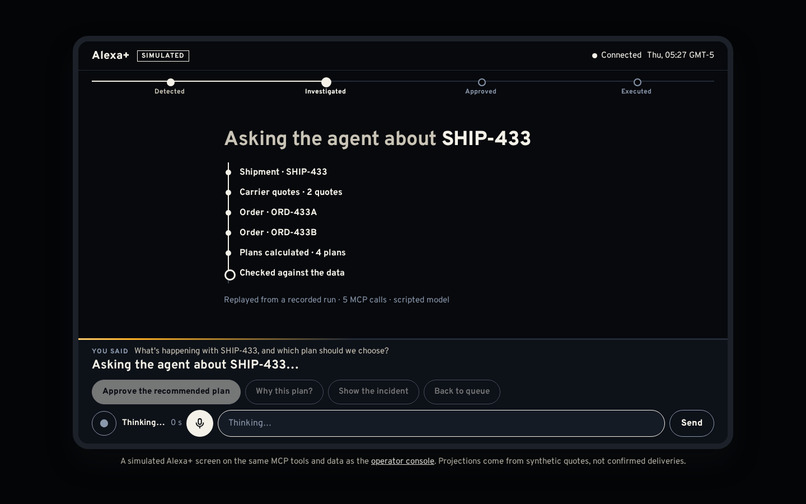The image size is (806, 504).
Task: Click the Alexa+ logo text
Action: pyautogui.click(x=110, y=56)
